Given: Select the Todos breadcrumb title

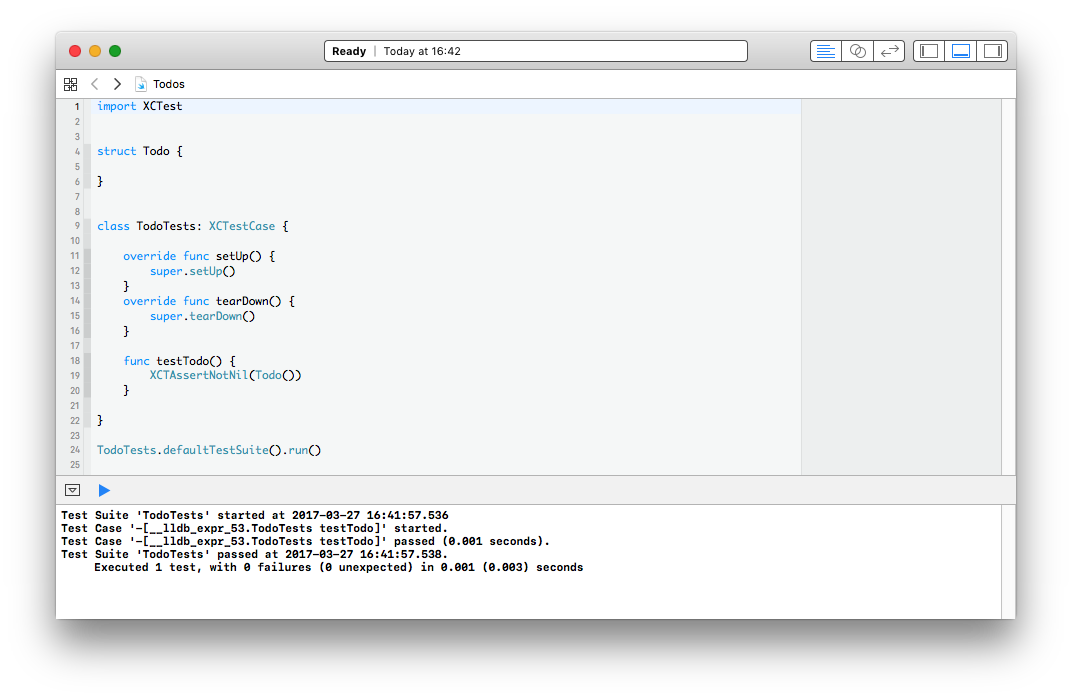Looking at the screenshot, I should (x=169, y=84).
